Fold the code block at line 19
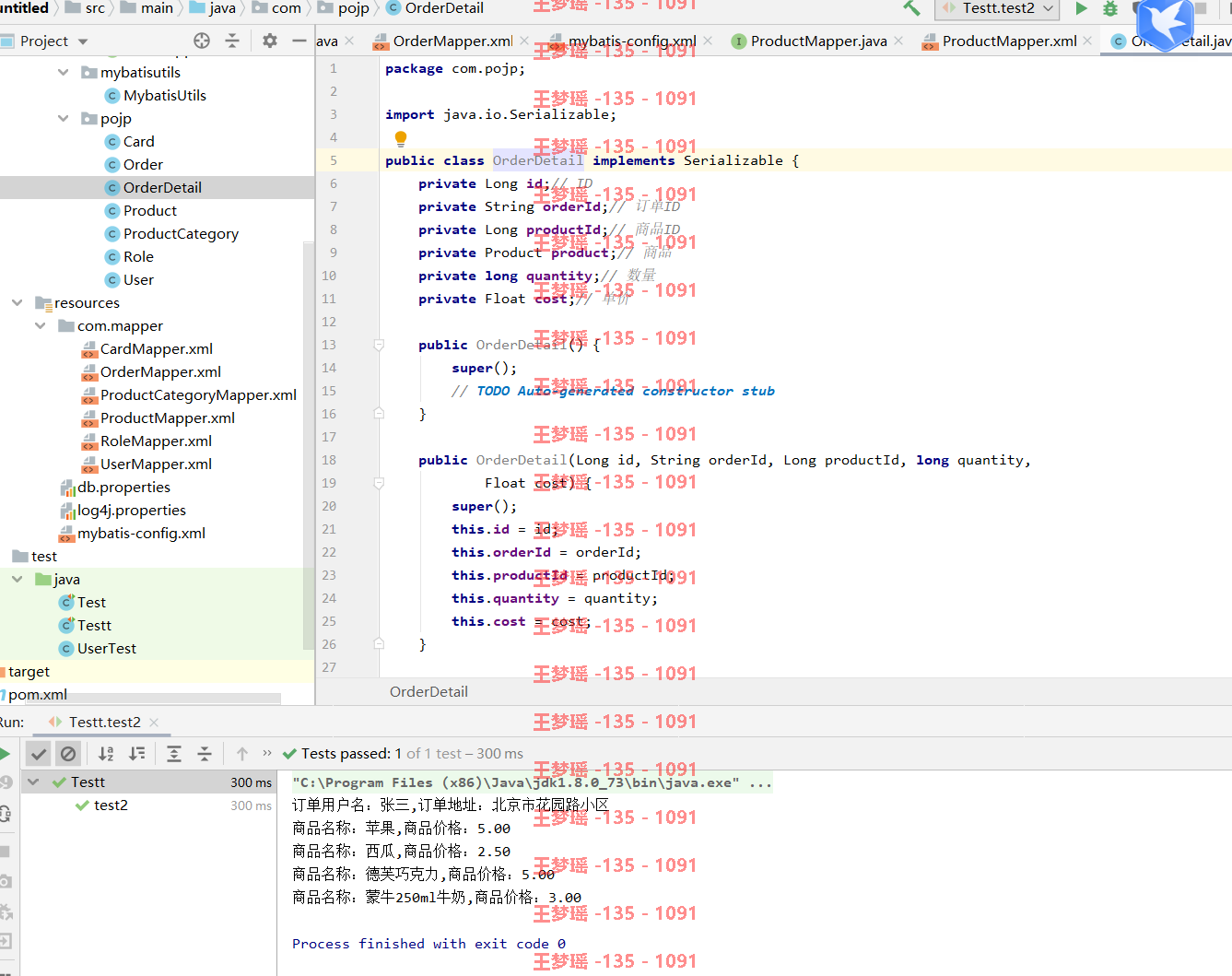 coord(379,483)
